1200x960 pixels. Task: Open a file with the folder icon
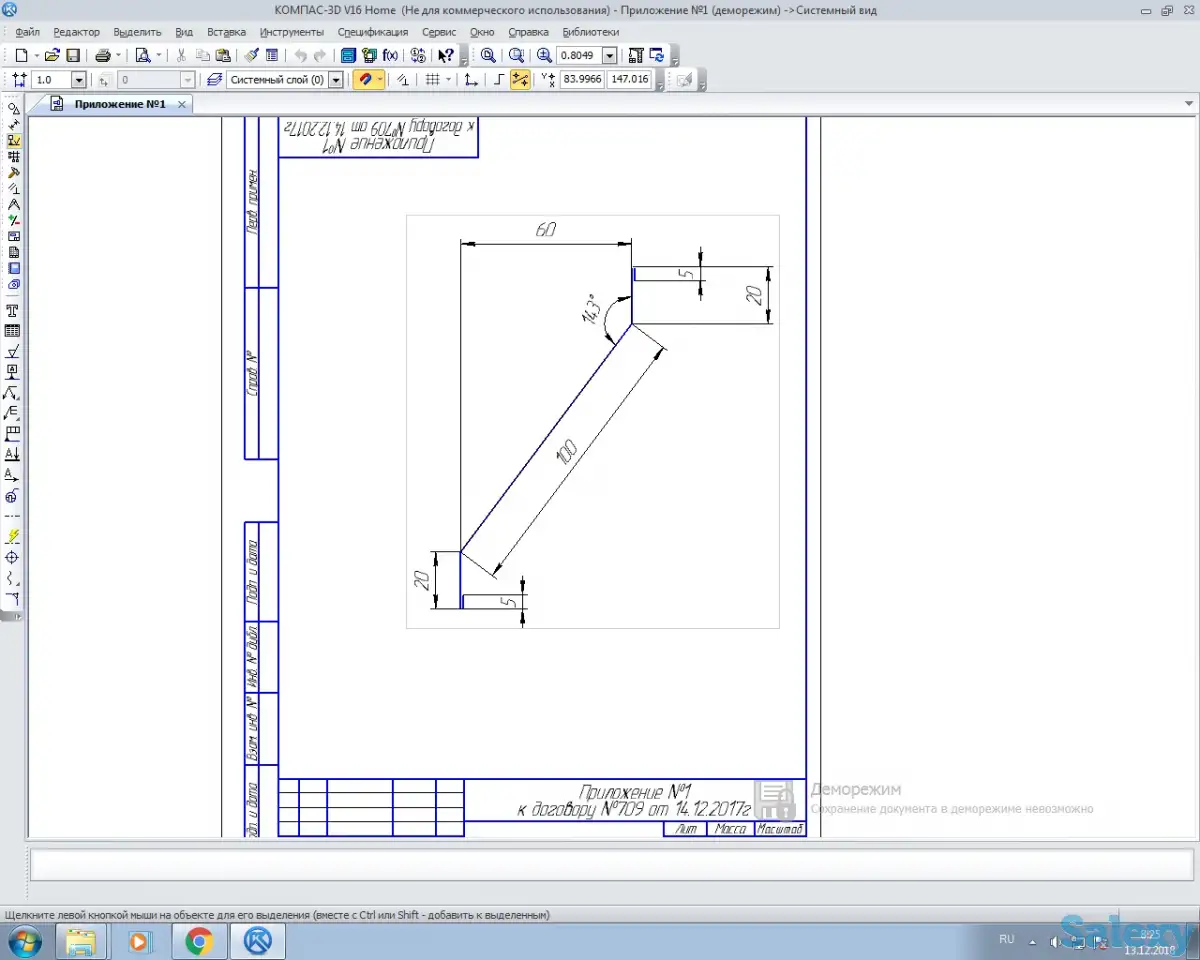(52, 56)
